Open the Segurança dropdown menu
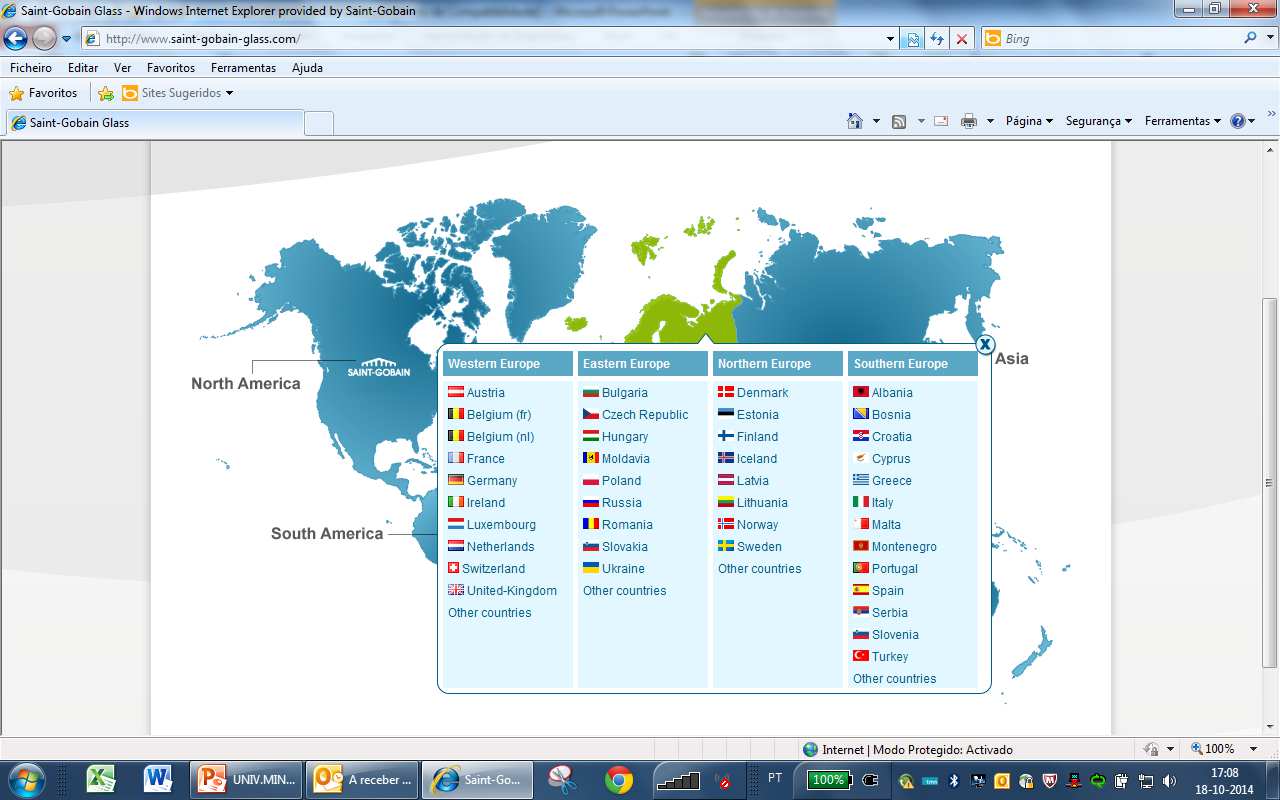Screen dimensions: 1280x800 click(x=1098, y=121)
